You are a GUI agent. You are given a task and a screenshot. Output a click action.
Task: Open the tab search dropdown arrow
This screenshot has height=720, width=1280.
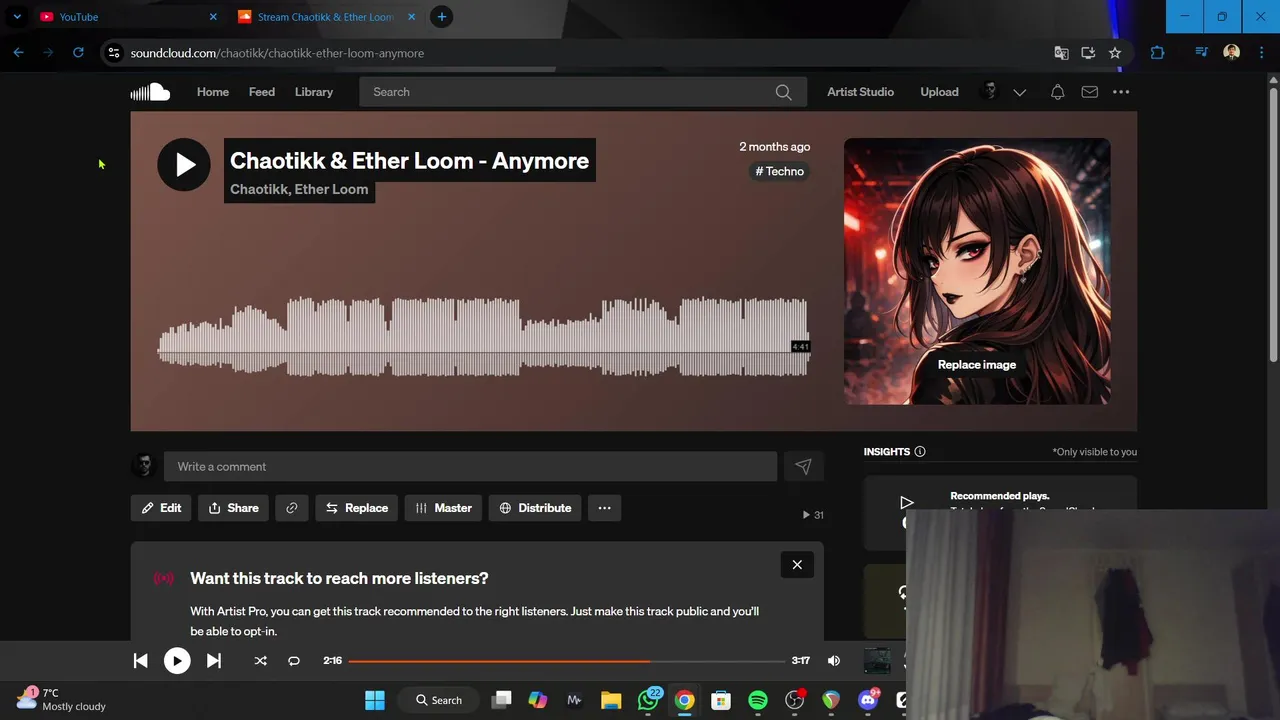16,17
